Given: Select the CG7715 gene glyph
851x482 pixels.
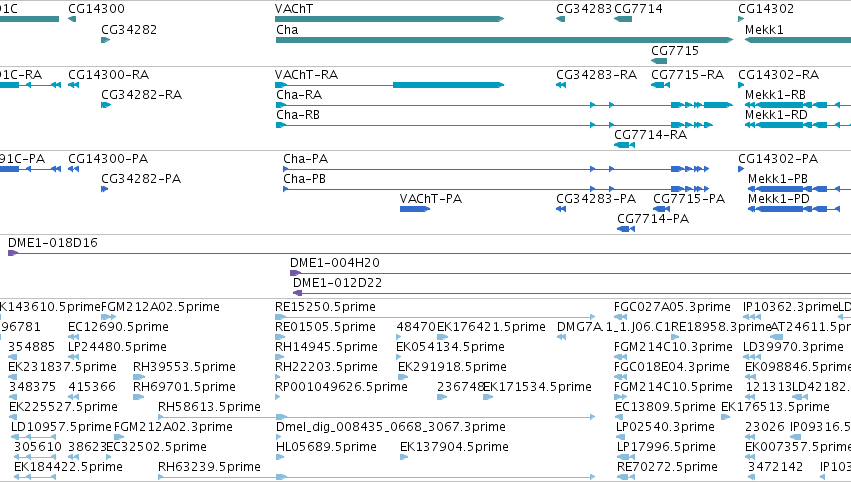Looking at the screenshot, I should point(659,61).
